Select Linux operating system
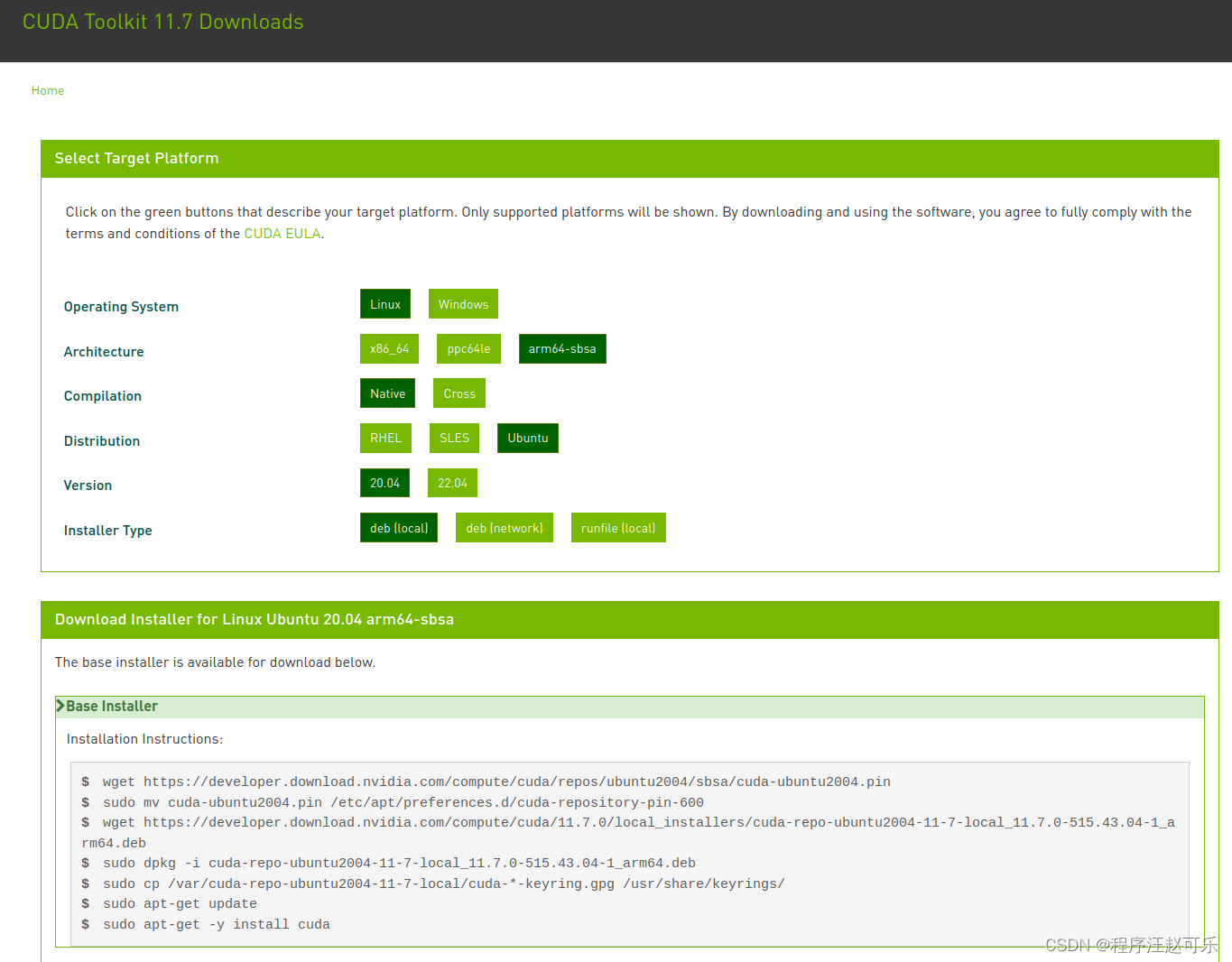1232x962 pixels. coord(385,304)
